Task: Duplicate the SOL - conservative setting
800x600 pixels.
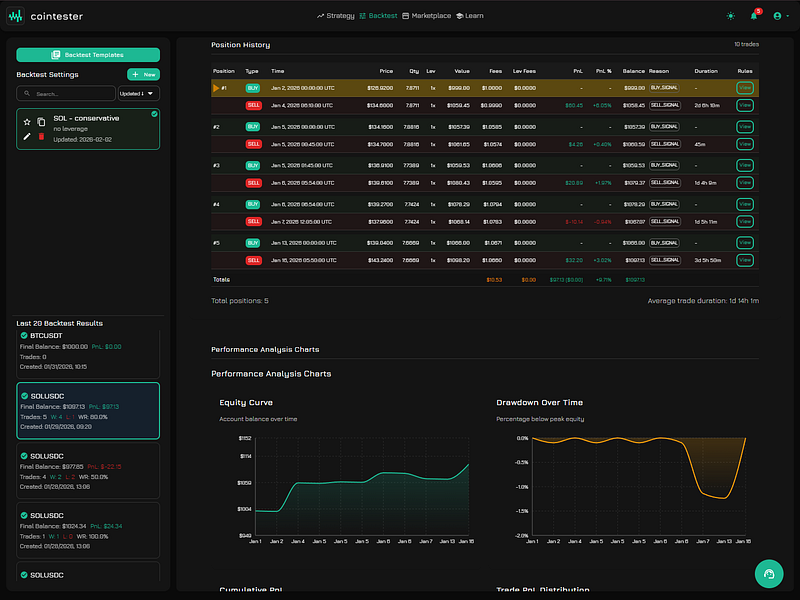Action: click(41, 122)
